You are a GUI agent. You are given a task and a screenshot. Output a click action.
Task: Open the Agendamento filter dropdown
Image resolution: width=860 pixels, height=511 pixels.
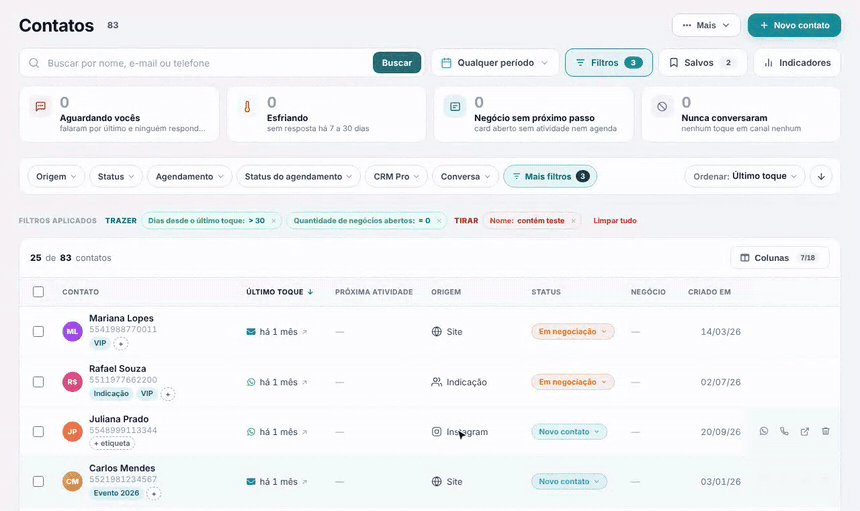[x=189, y=177]
